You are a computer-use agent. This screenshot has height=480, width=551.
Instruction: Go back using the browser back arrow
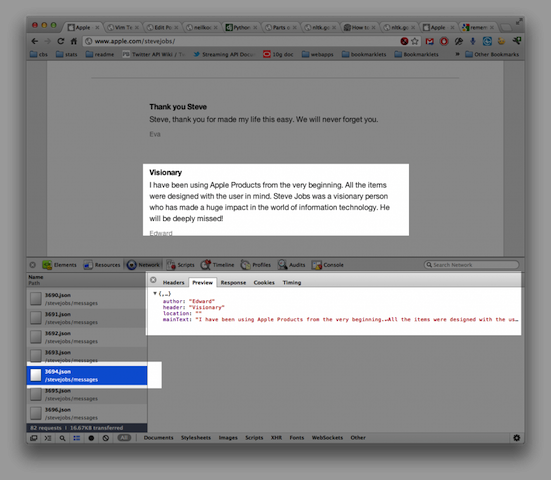tap(34, 41)
